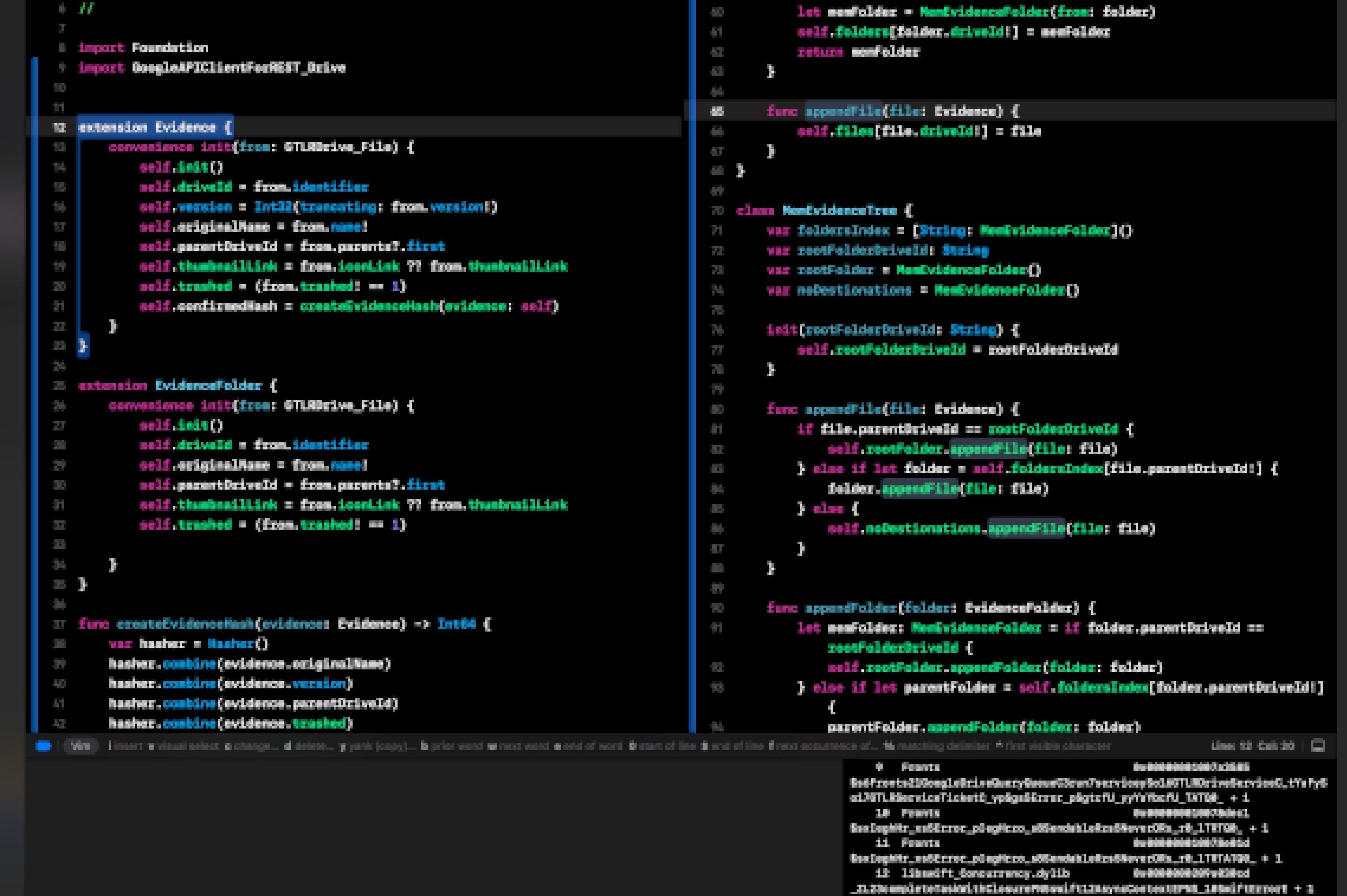Click line number 37 in left editor gutter
The width and height of the screenshot is (1347, 896).
pyautogui.click(x=59, y=624)
